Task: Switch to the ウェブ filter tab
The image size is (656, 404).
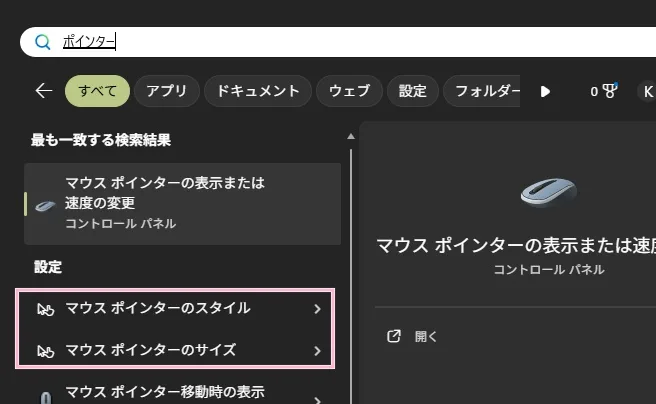Action: [349, 91]
